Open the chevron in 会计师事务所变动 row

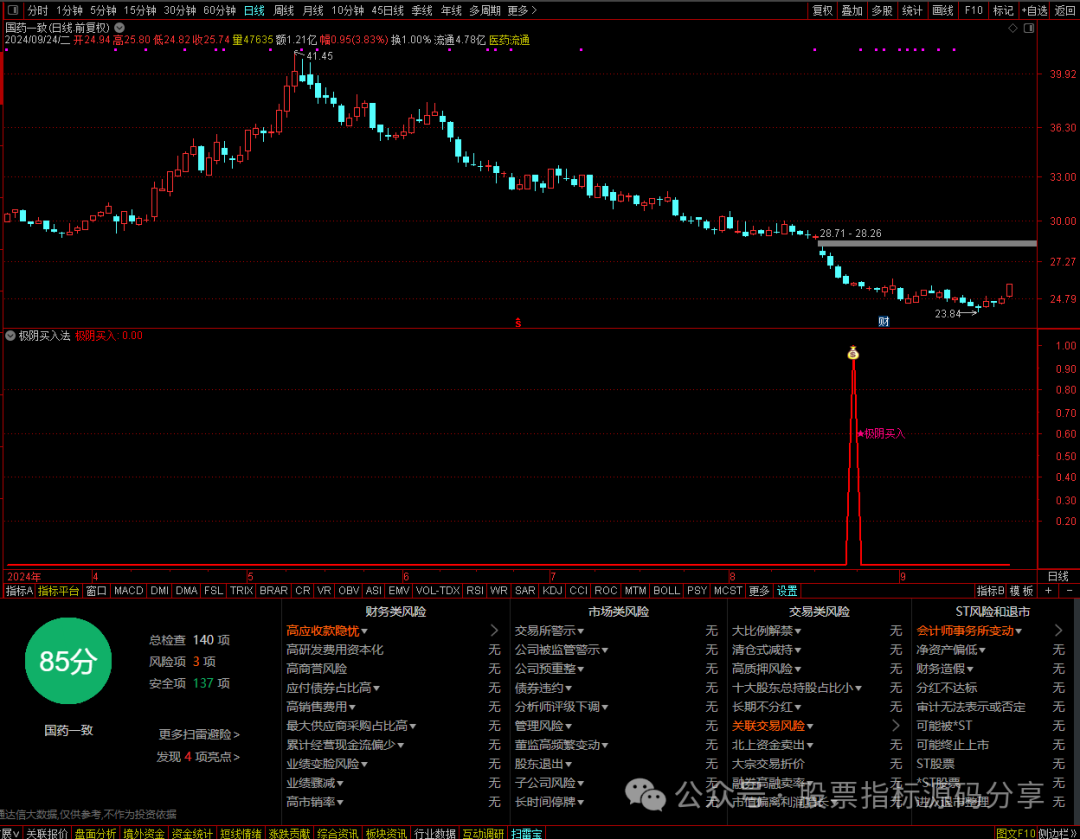(x=1059, y=630)
